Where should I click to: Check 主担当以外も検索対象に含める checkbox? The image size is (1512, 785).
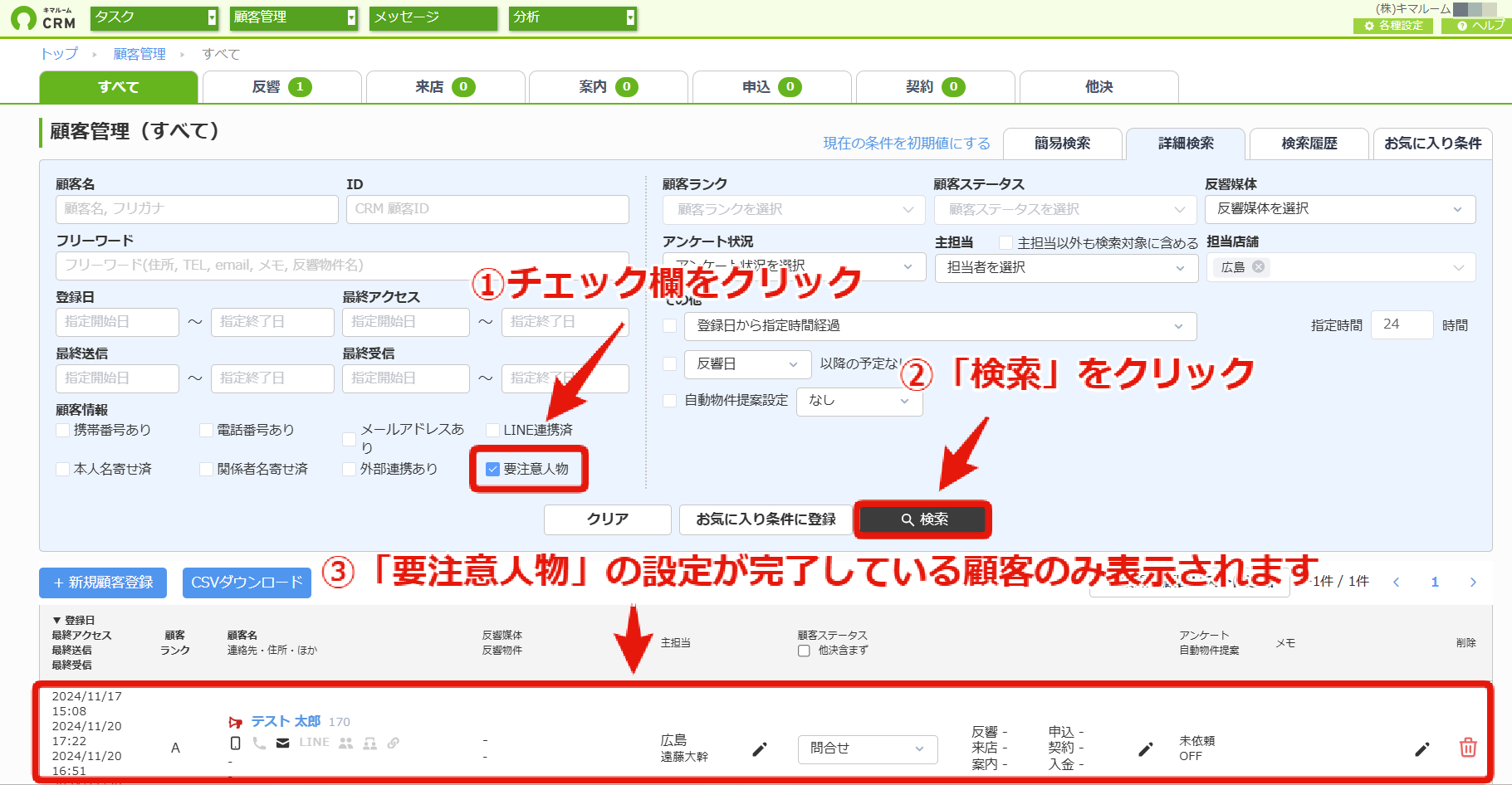click(1006, 242)
